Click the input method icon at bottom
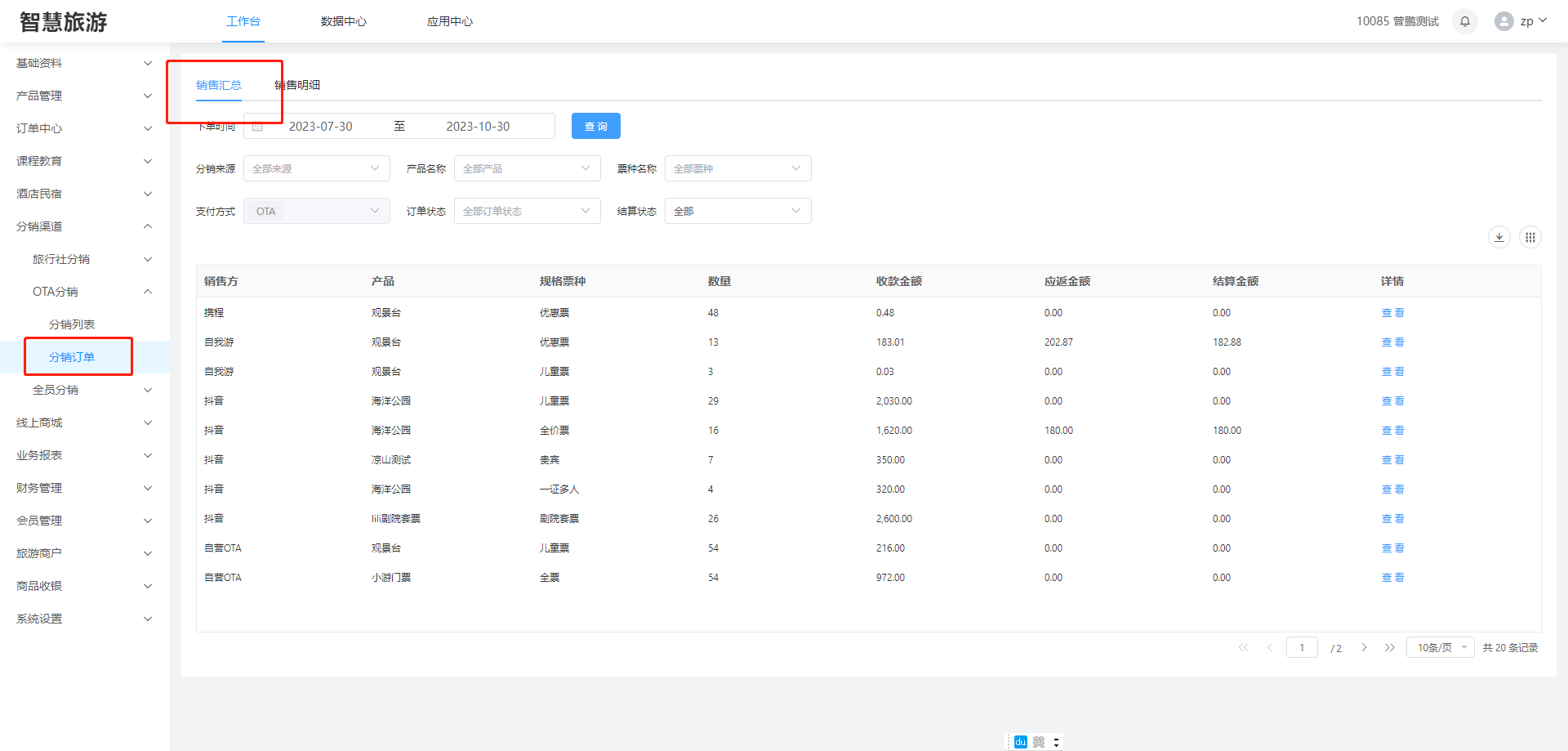Viewport: 1568px width, 751px height. (x=1021, y=742)
